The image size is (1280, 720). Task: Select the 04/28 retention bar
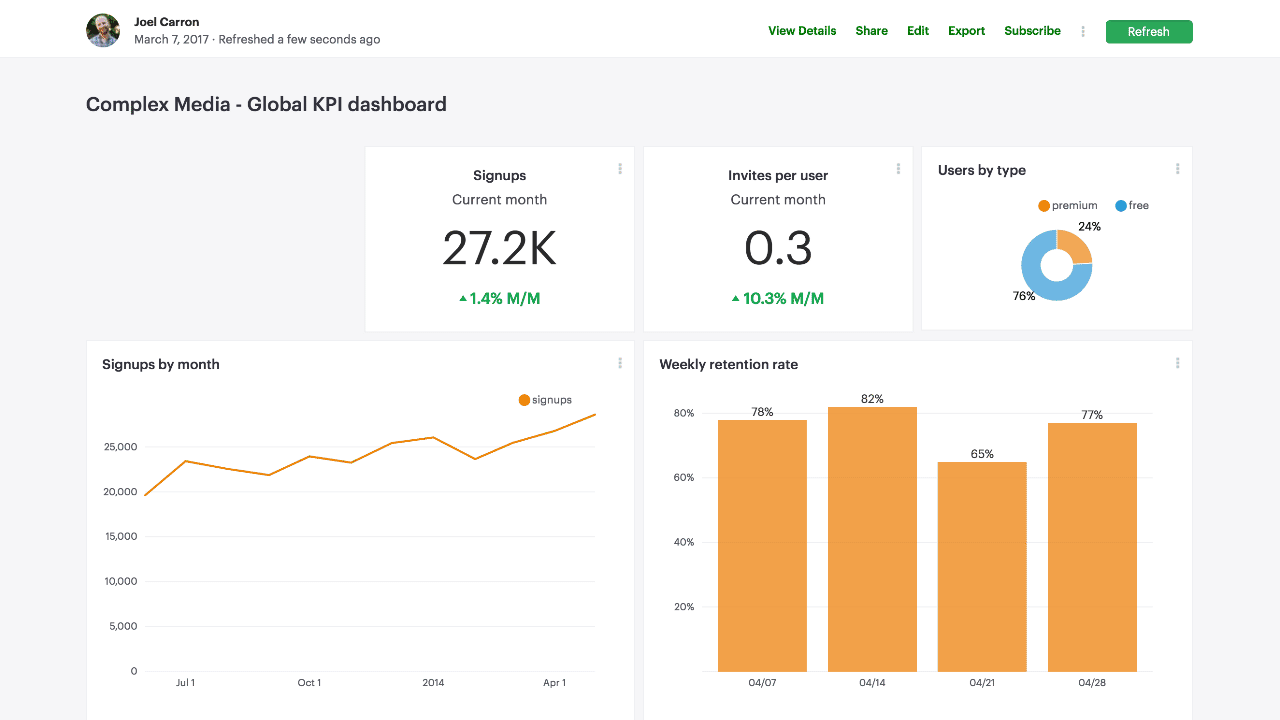[x=1092, y=547]
